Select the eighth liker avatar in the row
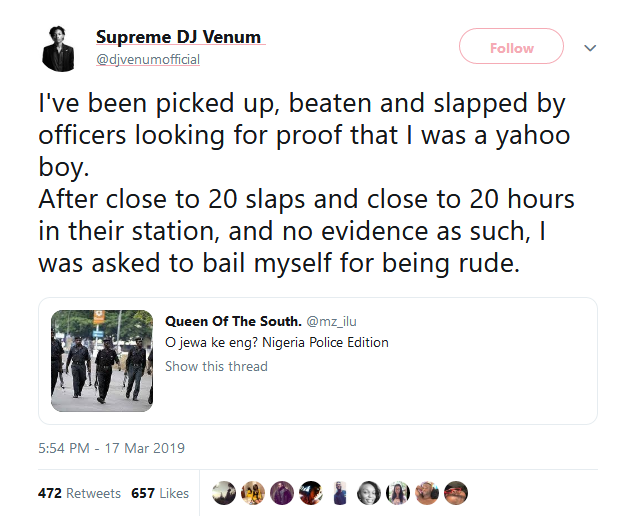The width and height of the screenshot is (634, 516). click(x=427, y=493)
